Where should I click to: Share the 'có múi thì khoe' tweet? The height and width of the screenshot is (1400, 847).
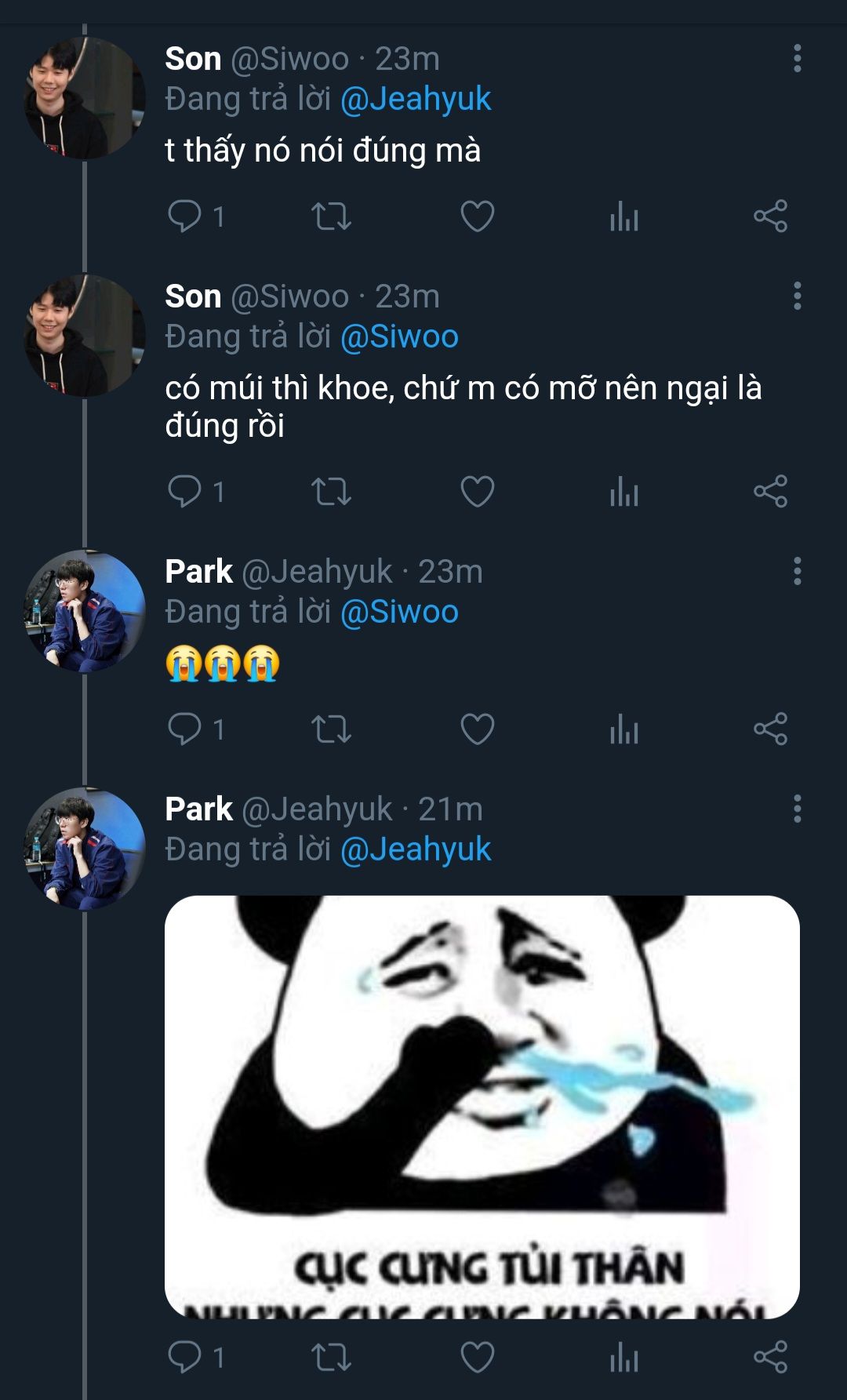coord(770,492)
